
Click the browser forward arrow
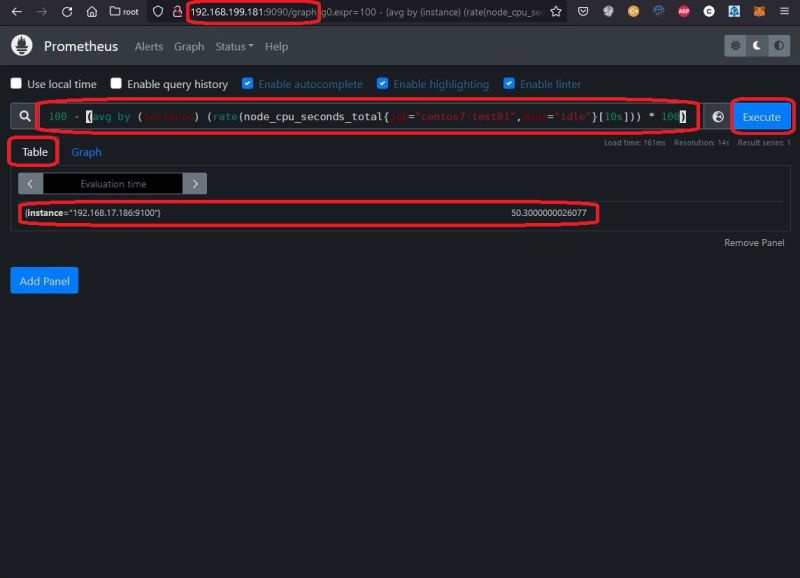pyautogui.click(x=42, y=11)
